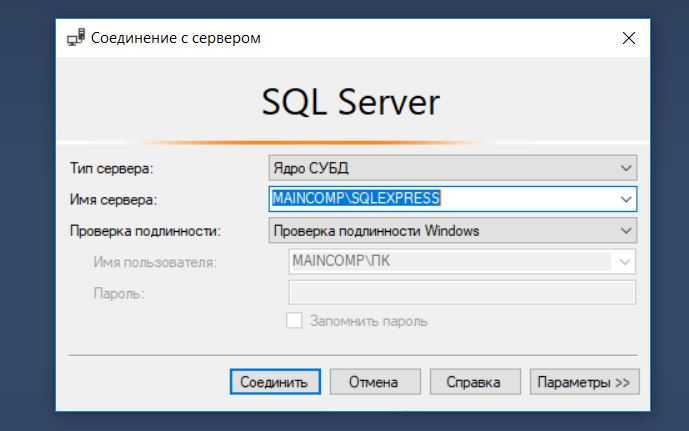The height and width of the screenshot is (431, 689).
Task: Close the server connection dialog
Action: 628,38
